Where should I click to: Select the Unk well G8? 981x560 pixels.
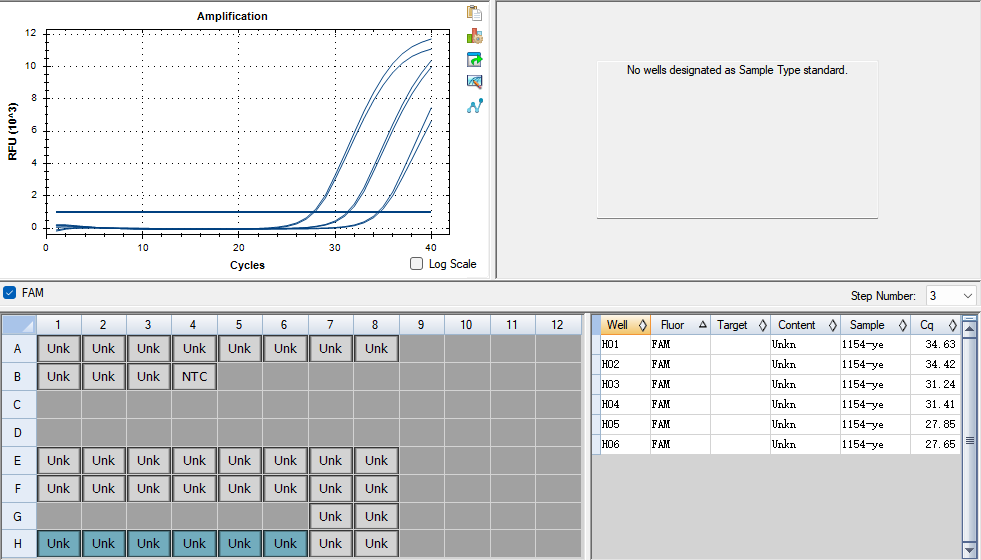[376, 516]
